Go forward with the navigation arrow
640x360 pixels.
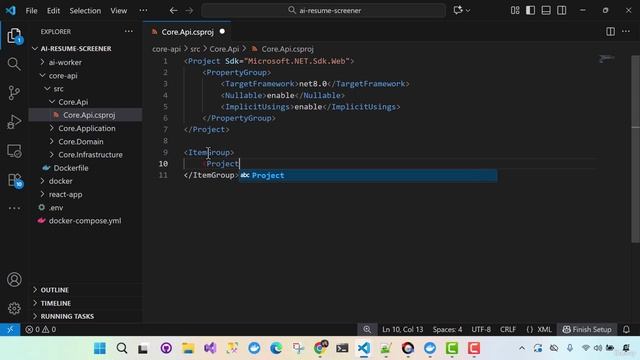point(189,11)
